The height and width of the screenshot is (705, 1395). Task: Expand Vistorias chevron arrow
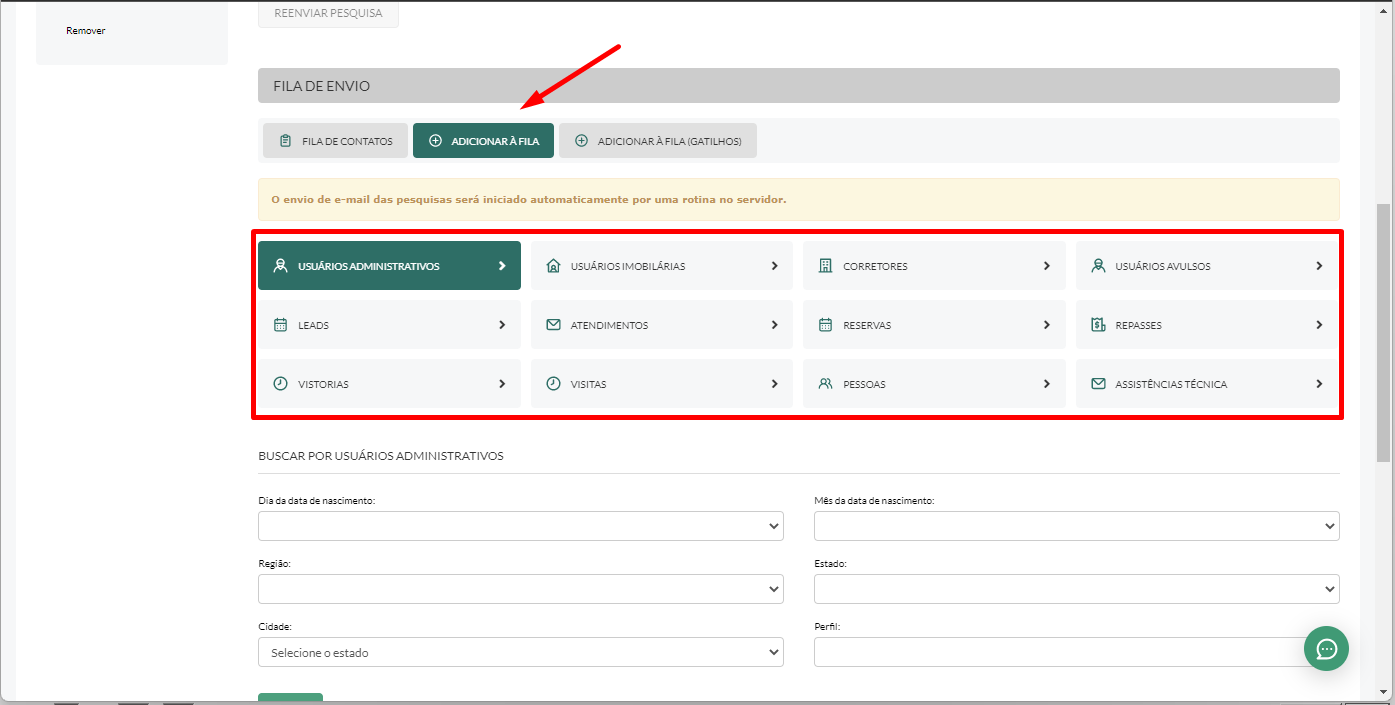pos(502,384)
